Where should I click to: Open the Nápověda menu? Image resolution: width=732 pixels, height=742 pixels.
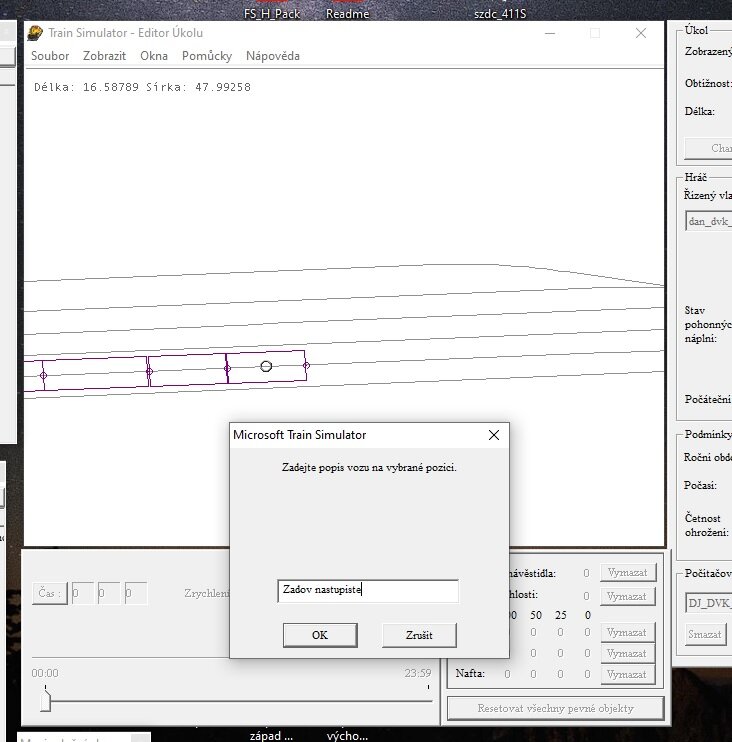[x=273, y=56]
